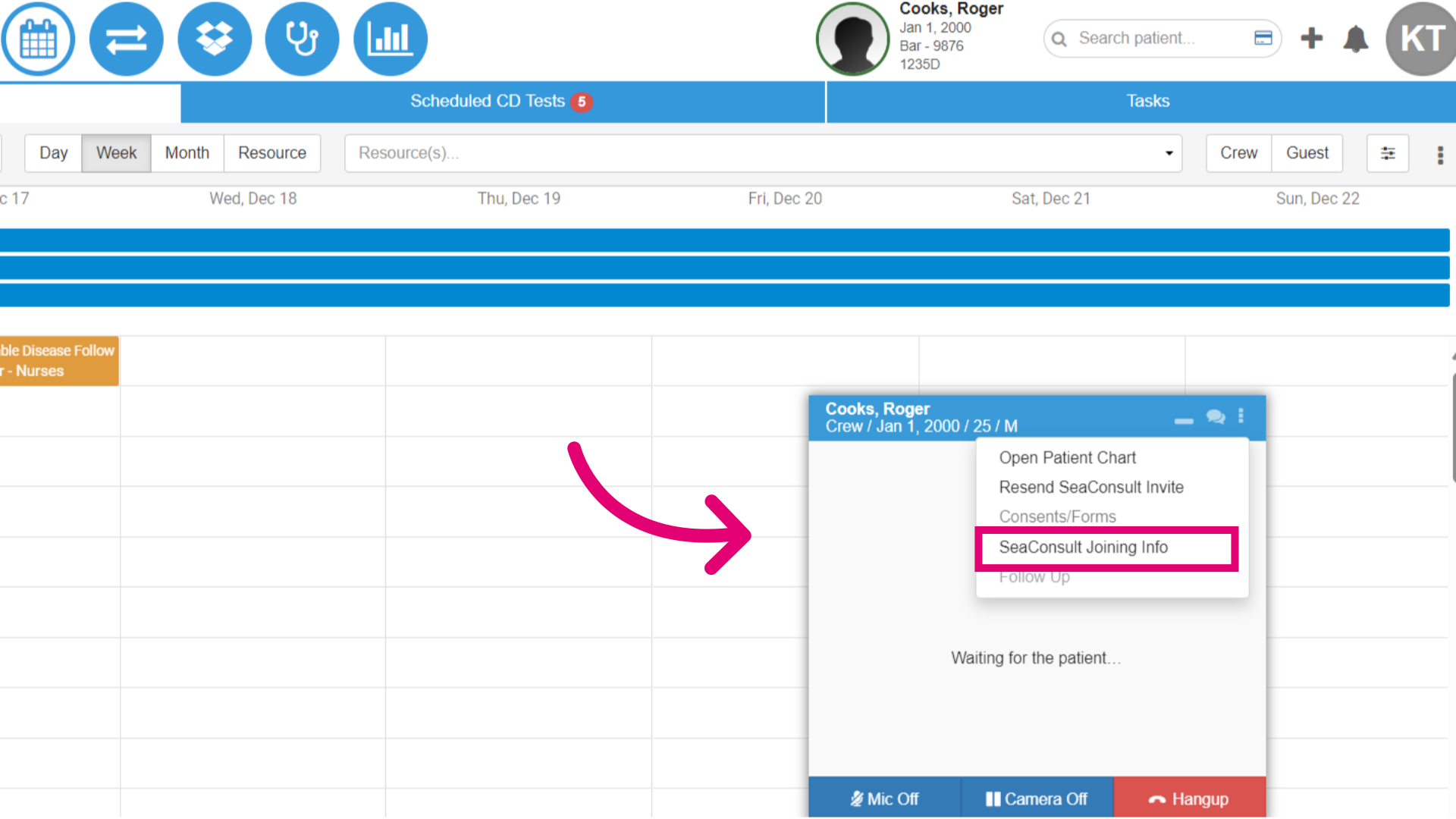Select Month calendar view

click(187, 153)
